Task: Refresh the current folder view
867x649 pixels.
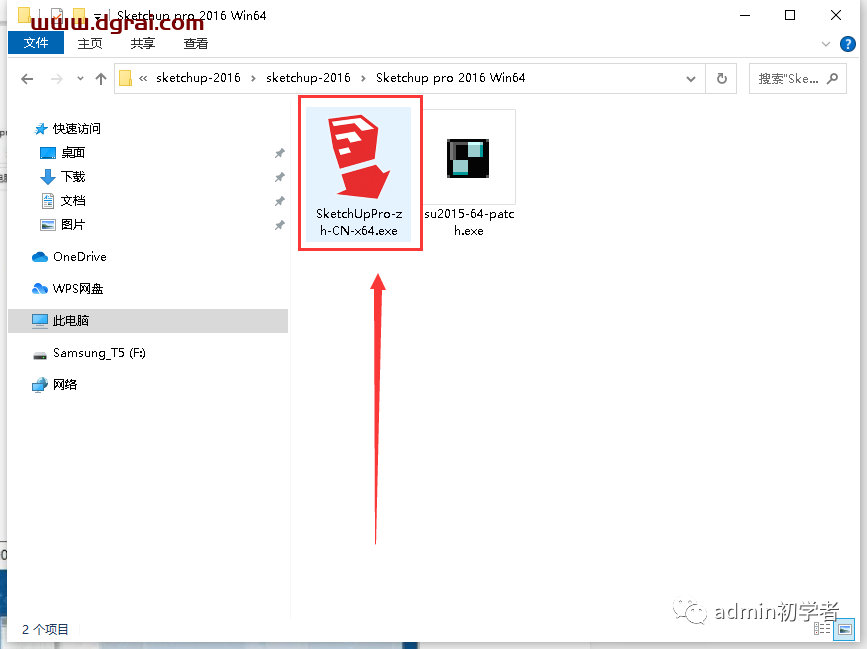Action: pos(722,79)
